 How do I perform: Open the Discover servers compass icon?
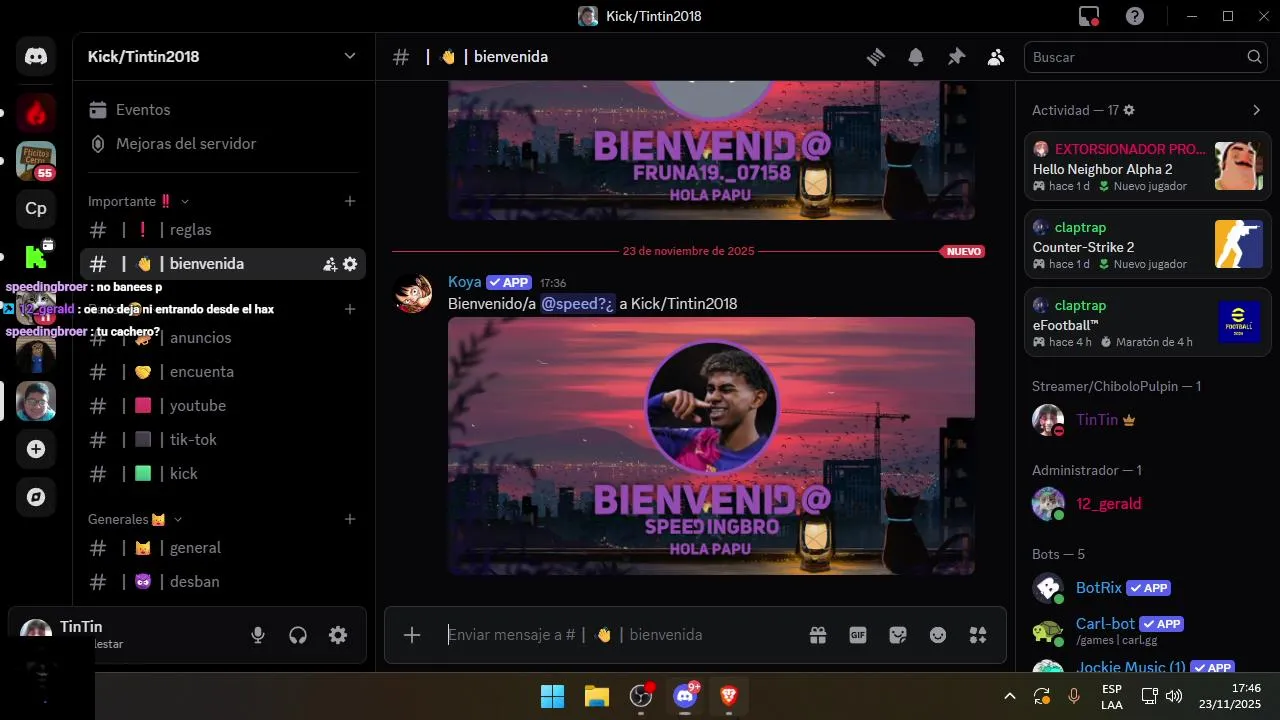pos(36,497)
